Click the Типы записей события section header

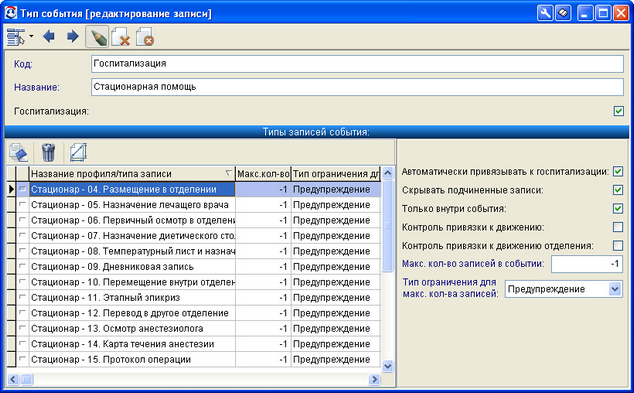[x=317, y=132]
